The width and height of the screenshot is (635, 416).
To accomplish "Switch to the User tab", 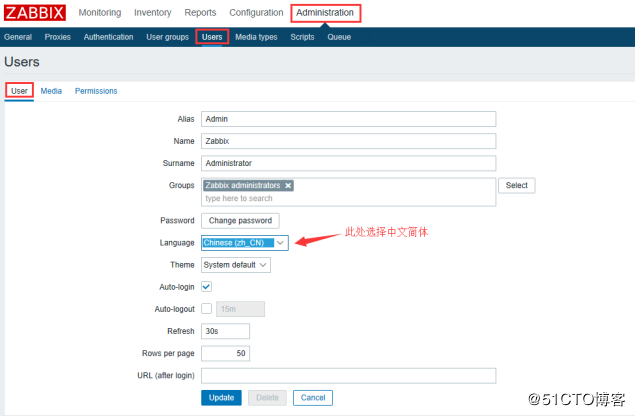I will 19,91.
